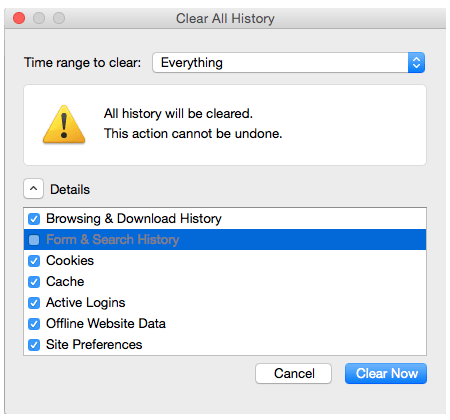Viewport: 450px width, 420px height.
Task: Open the time range dropdown arrows
Action: pyautogui.click(x=416, y=62)
